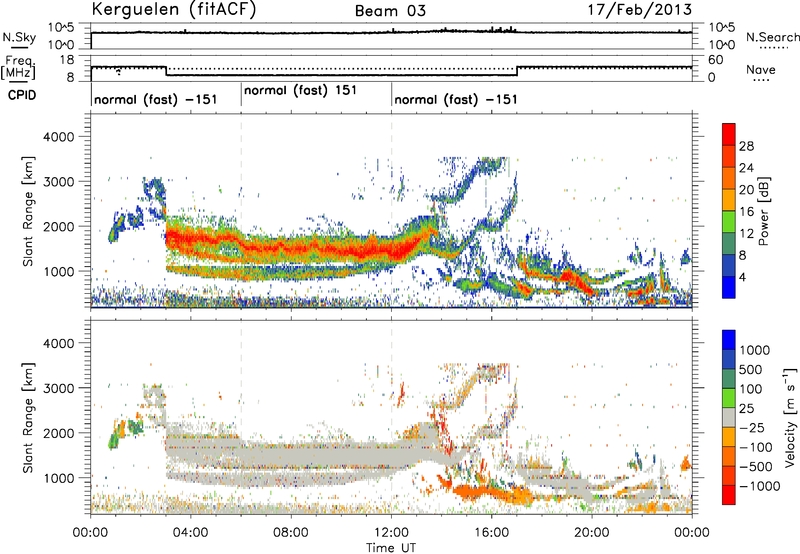Click the first "normal (fast) -151" entry at 00:00
Image resolution: width=800 pixels, height=554 pixels.
click(156, 99)
